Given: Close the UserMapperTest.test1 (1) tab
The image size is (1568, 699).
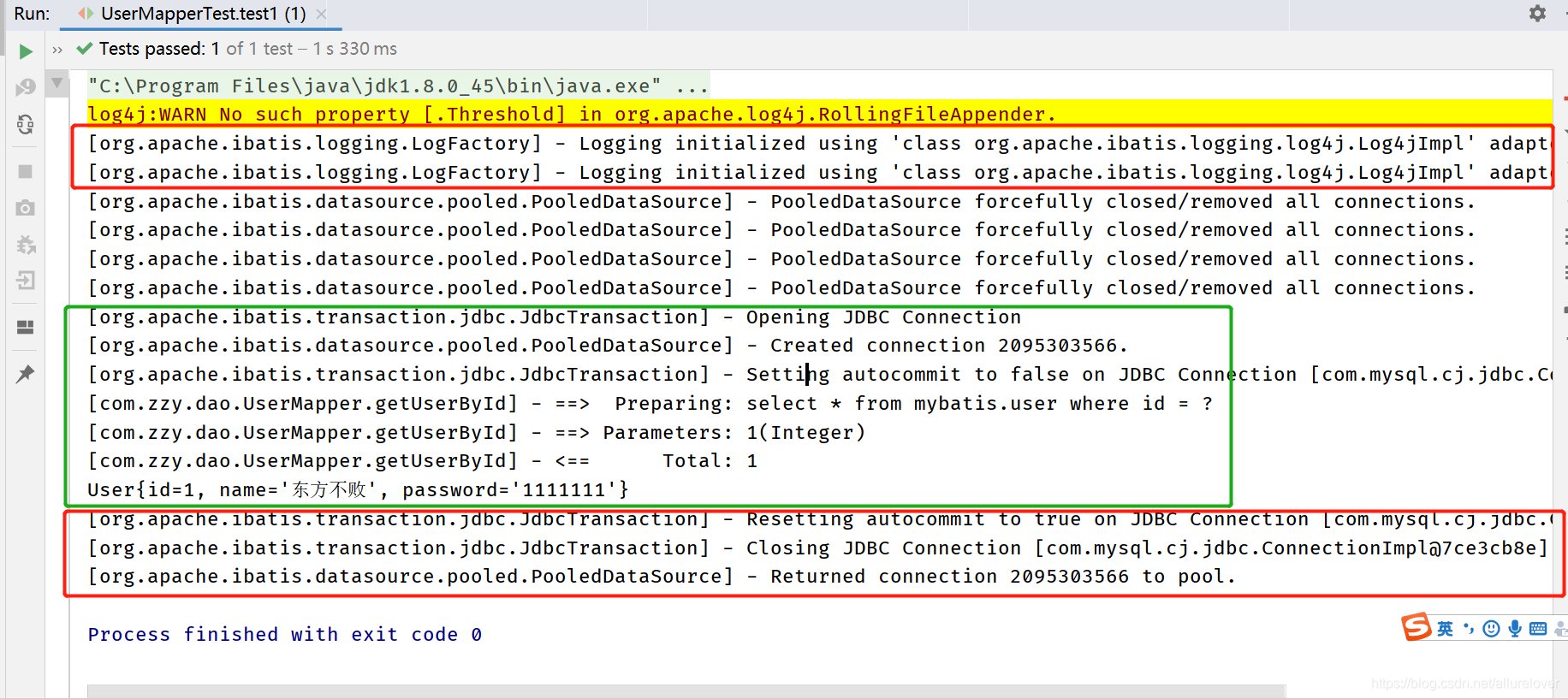Looking at the screenshot, I should point(321,14).
